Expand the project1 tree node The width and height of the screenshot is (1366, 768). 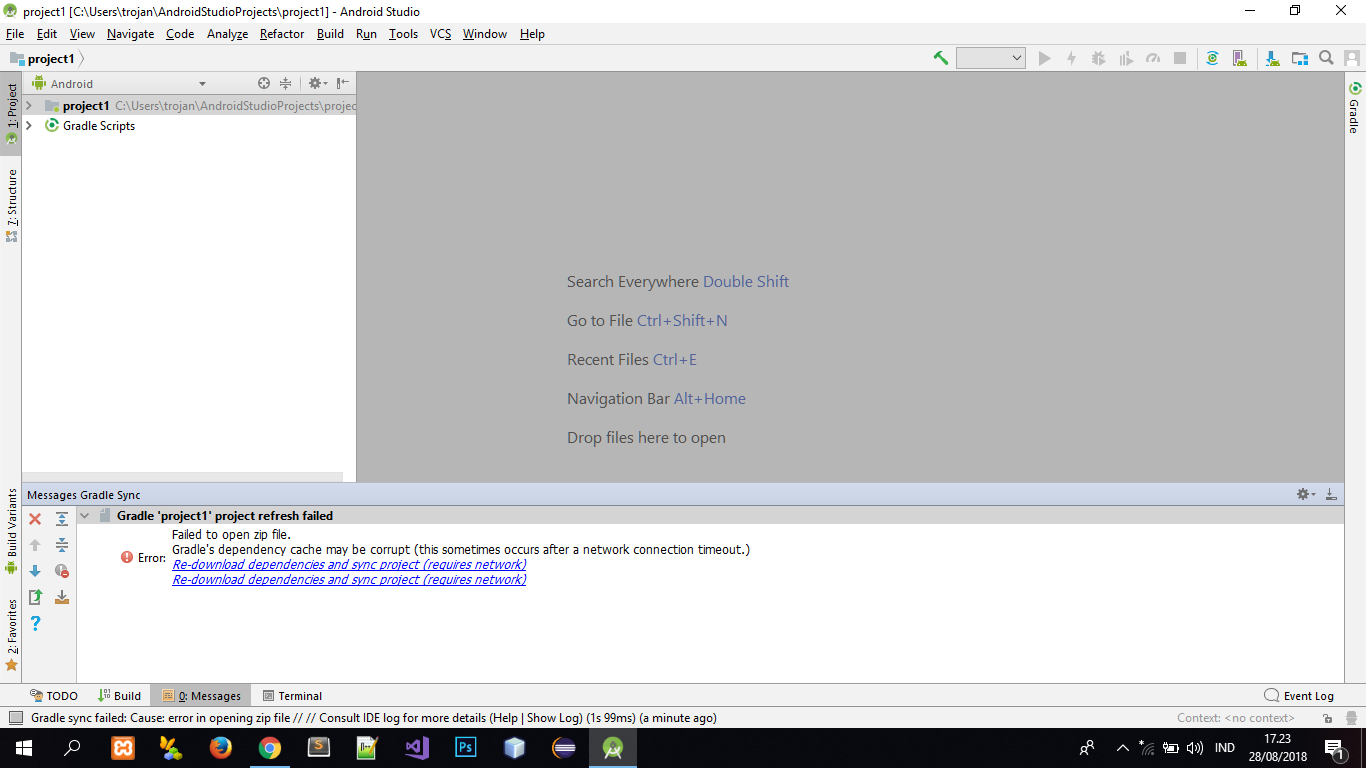coord(29,106)
